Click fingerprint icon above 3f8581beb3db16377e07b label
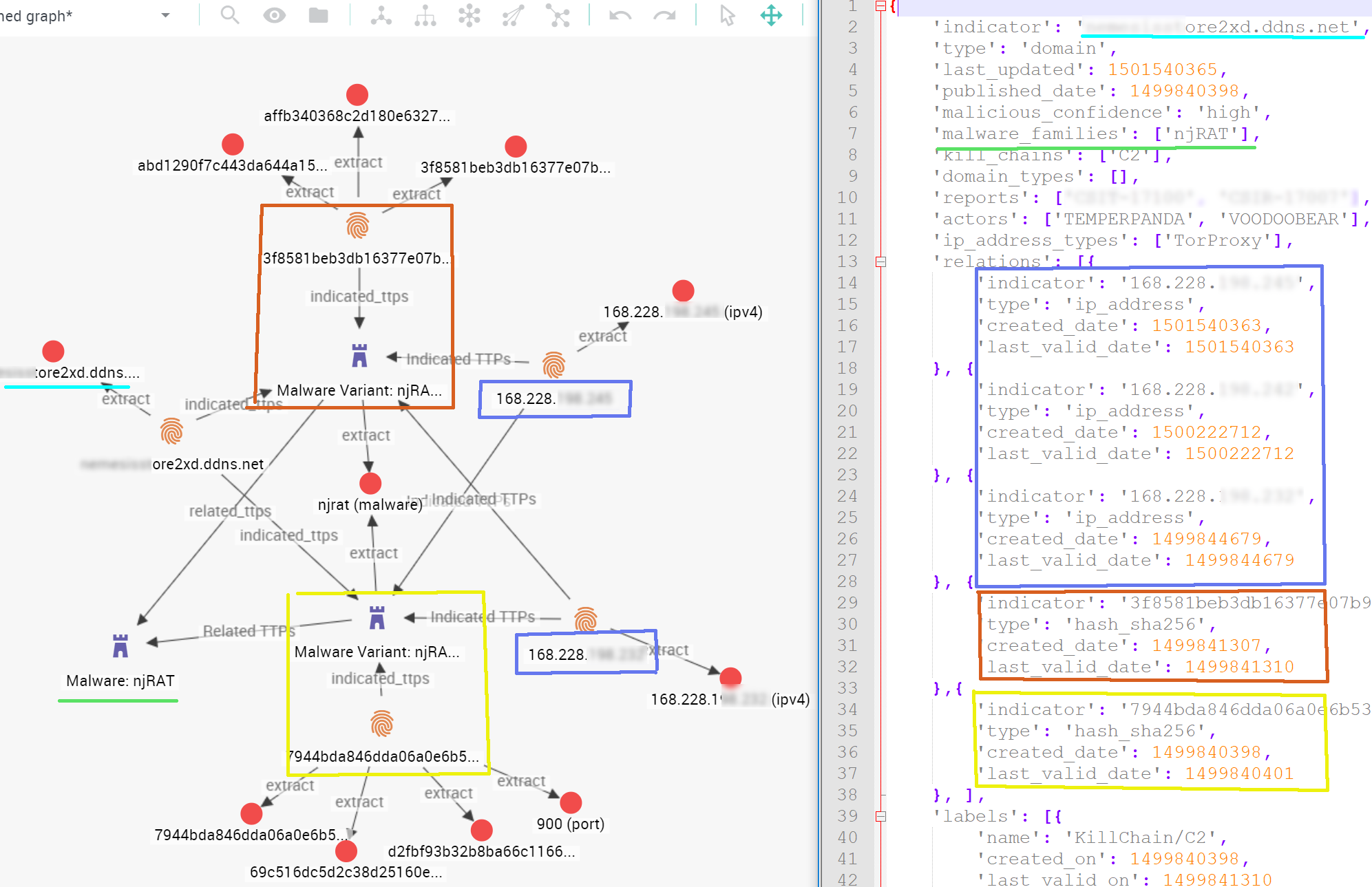The width and height of the screenshot is (1372, 887). (357, 226)
